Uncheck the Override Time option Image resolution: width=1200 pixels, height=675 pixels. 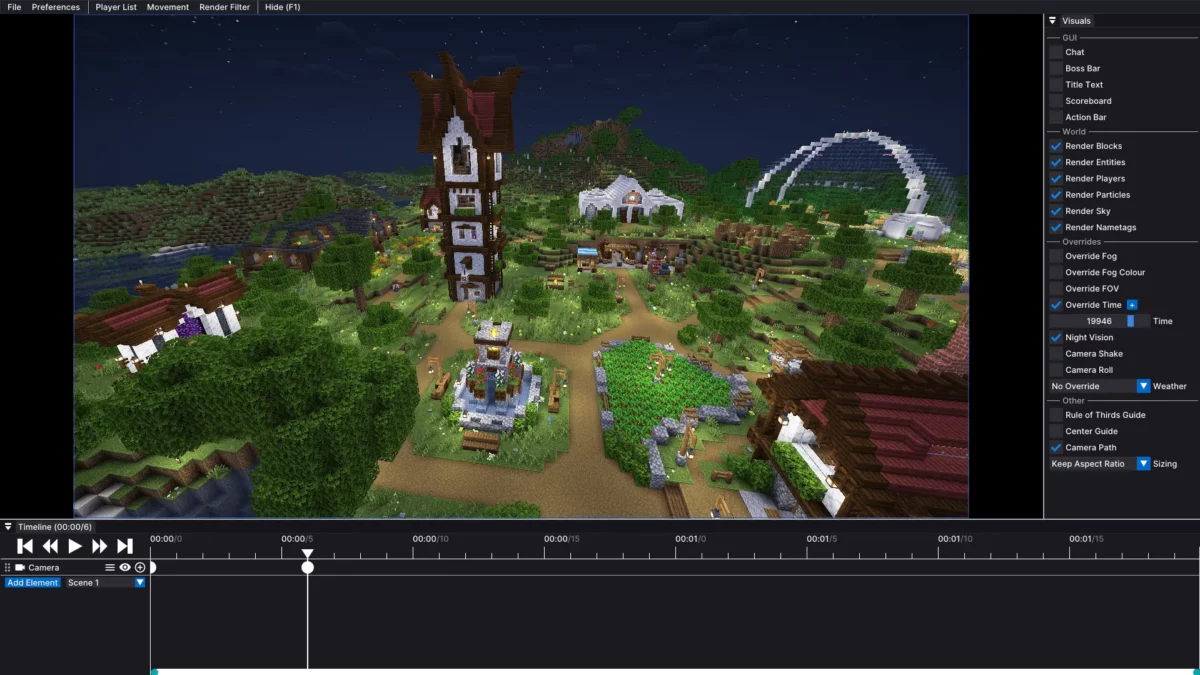pyautogui.click(x=1056, y=304)
